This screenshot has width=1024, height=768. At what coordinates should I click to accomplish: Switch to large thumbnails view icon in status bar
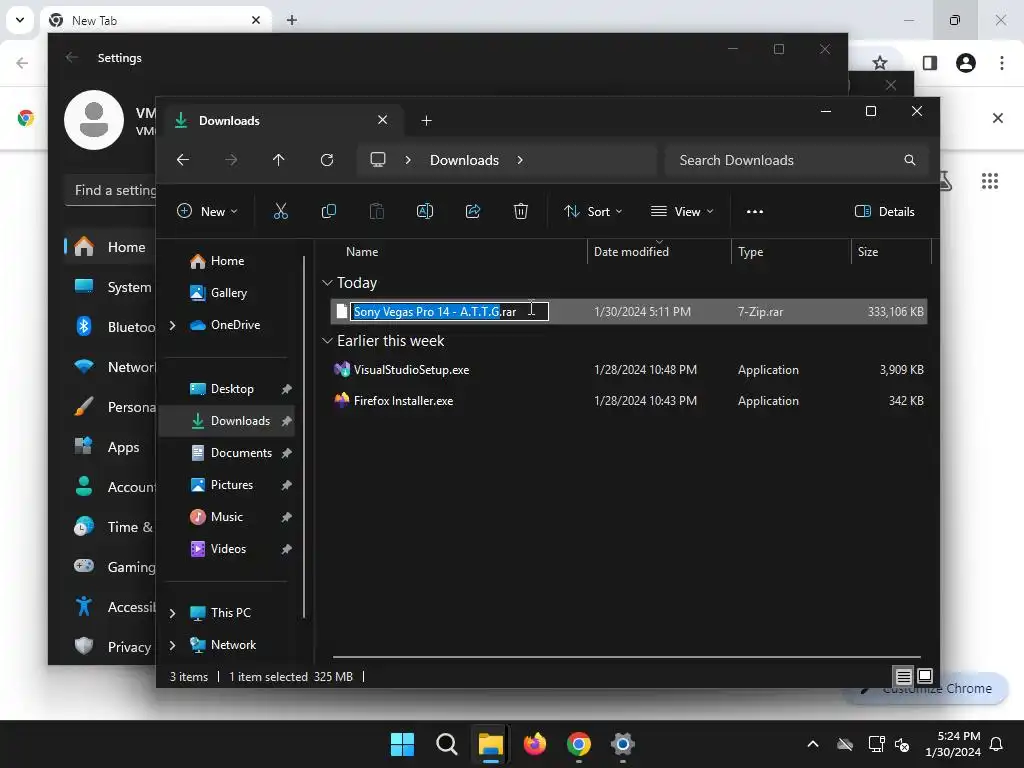(x=925, y=676)
